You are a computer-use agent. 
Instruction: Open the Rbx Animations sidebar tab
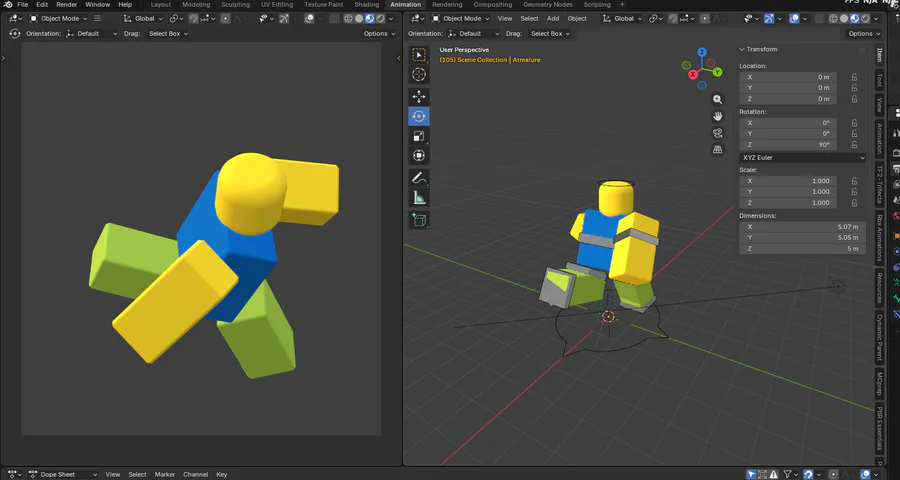pyautogui.click(x=879, y=237)
